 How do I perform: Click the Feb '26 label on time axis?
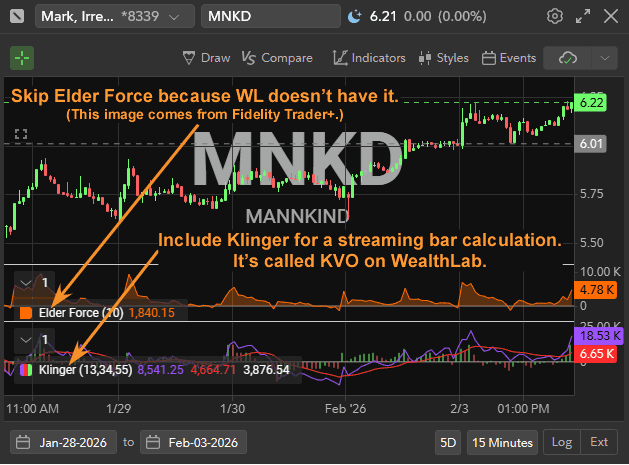[x=345, y=409]
